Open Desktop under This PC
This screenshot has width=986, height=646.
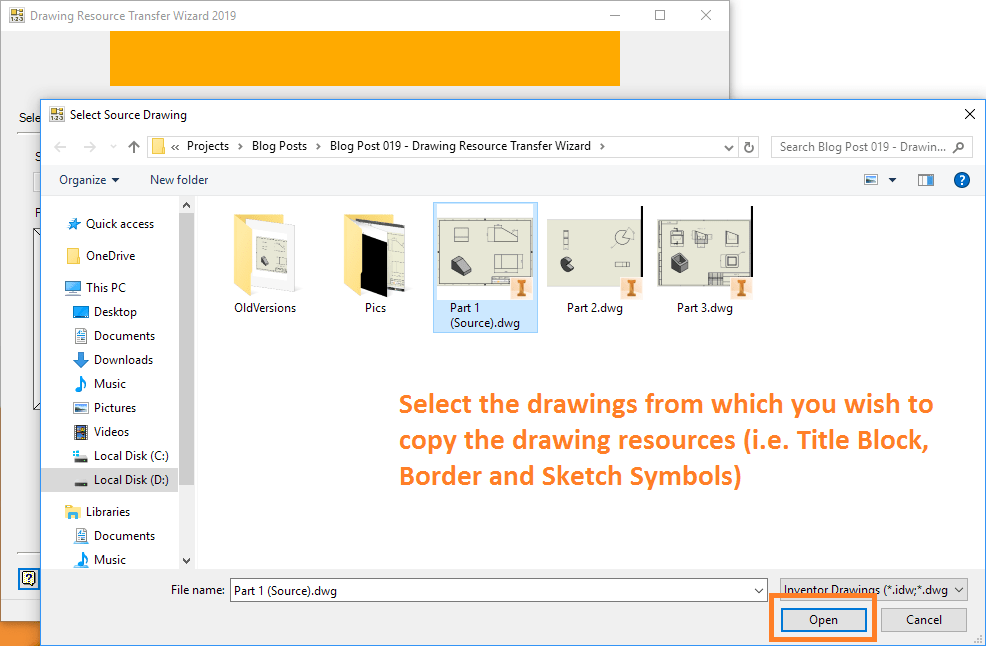pos(115,312)
